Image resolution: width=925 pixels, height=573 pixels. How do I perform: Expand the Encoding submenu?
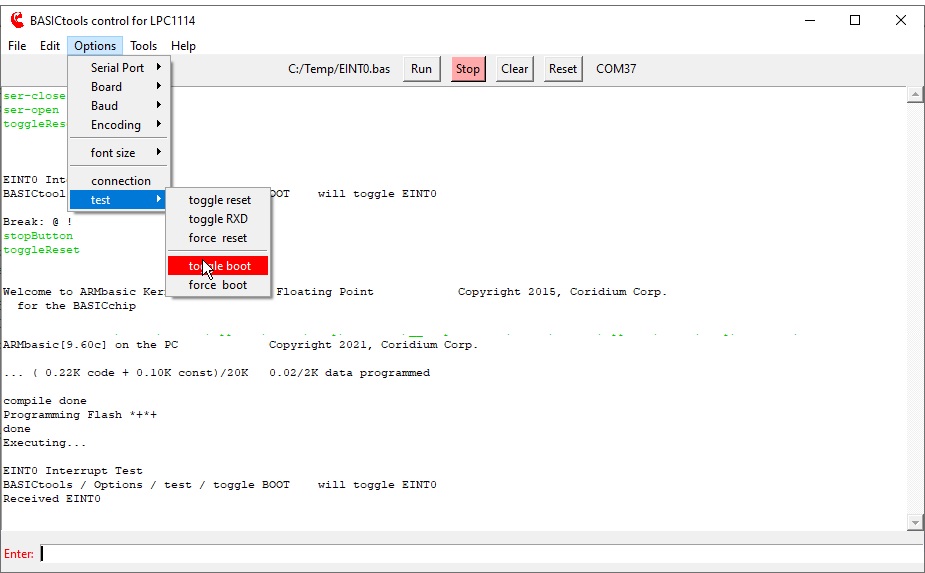pyautogui.click(x=116, y=125)
